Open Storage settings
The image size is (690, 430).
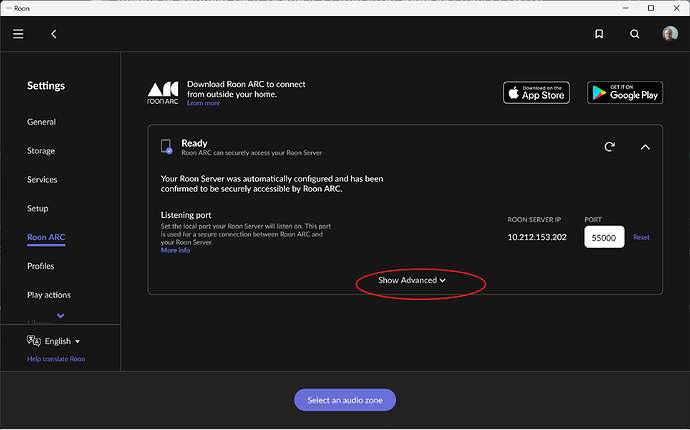point(41,151)
